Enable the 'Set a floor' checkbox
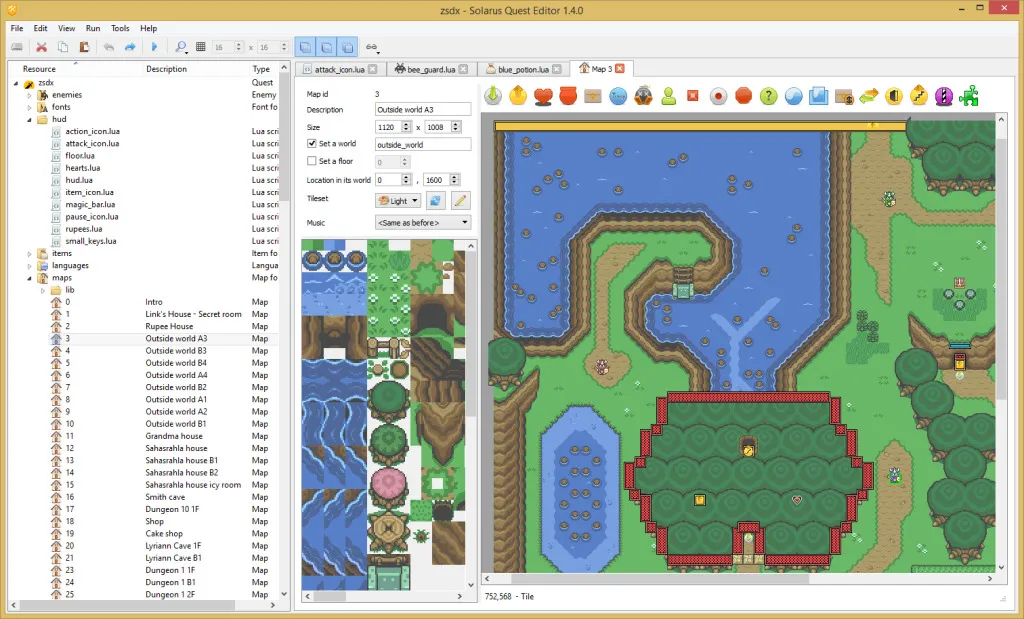Screen dimensions: 1024x619 (x=311, y=160)
